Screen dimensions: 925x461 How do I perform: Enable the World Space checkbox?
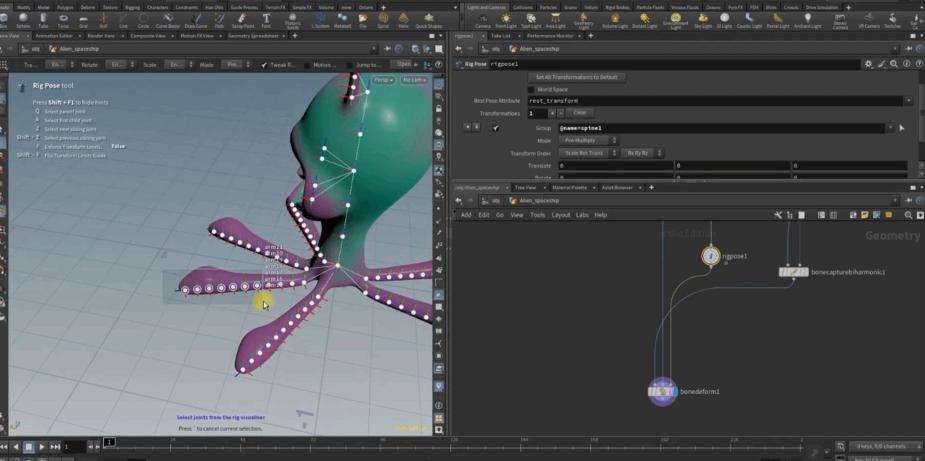531,89
